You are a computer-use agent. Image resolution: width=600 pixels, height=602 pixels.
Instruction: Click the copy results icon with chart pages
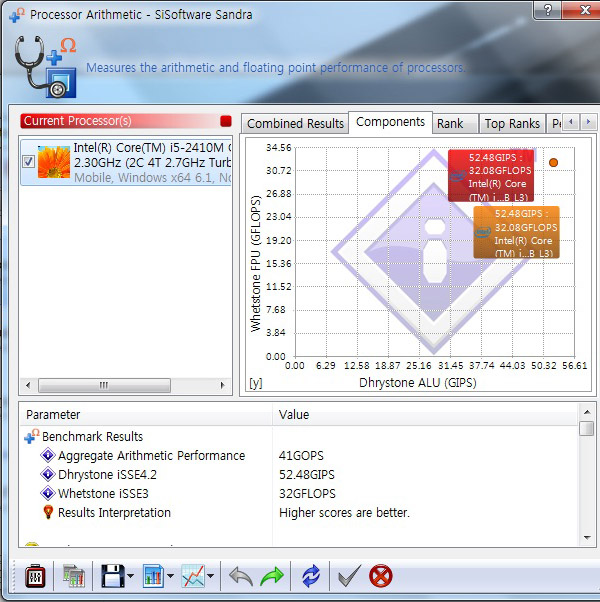click(x=73, y=576)
